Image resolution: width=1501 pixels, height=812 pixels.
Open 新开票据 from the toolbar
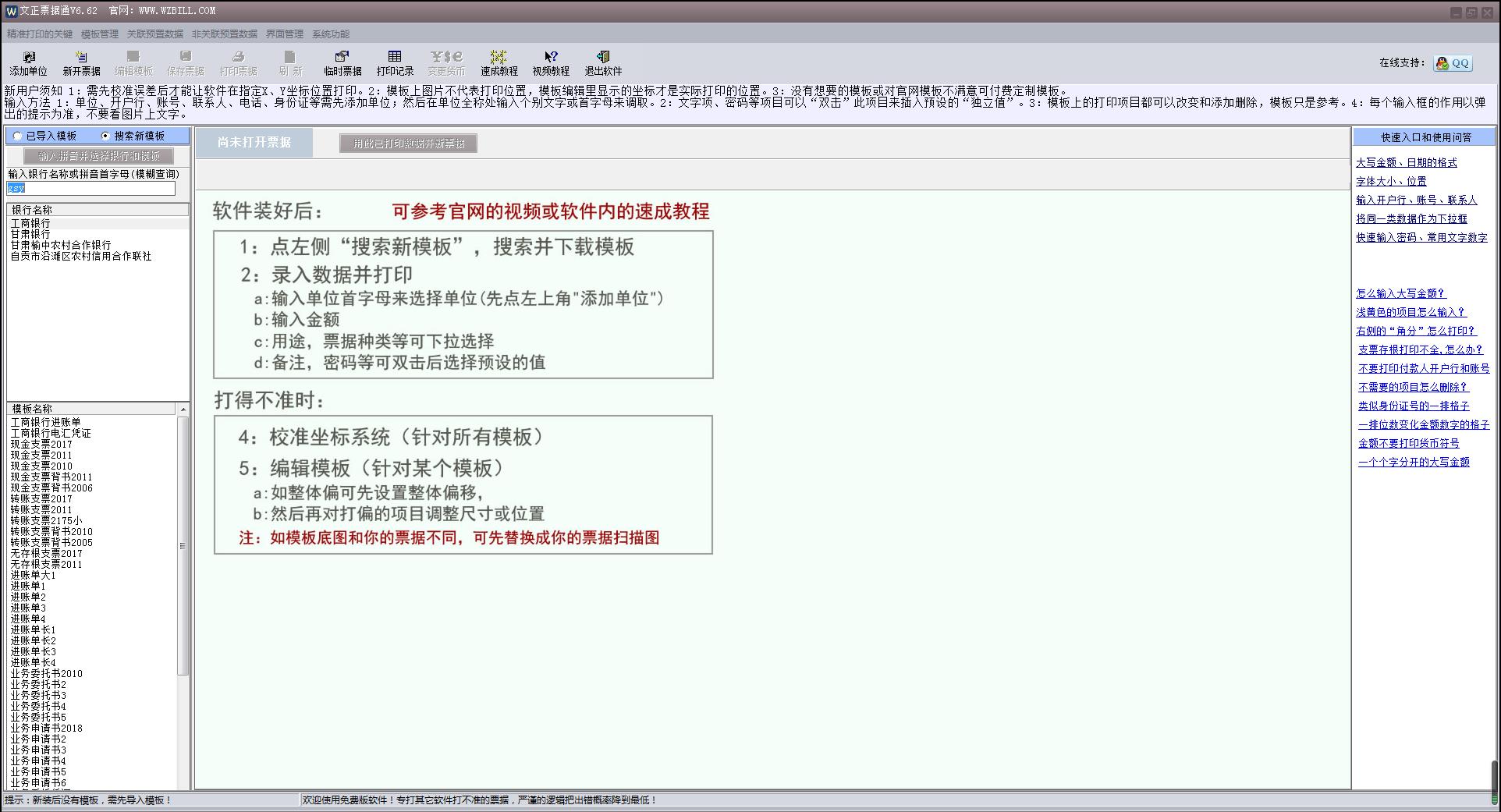81,63
